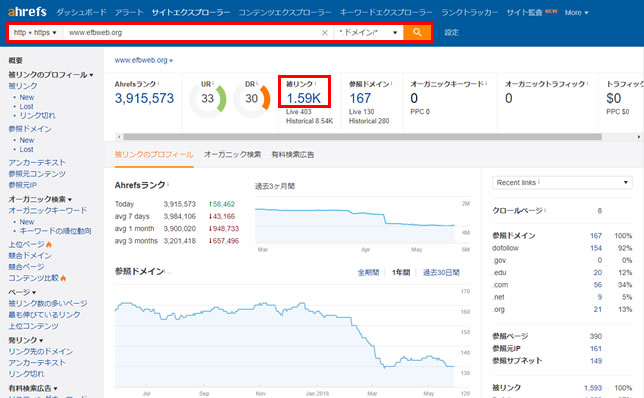Open the http + https protocol dropdown

pyautogui.click(x=35, y=32)
